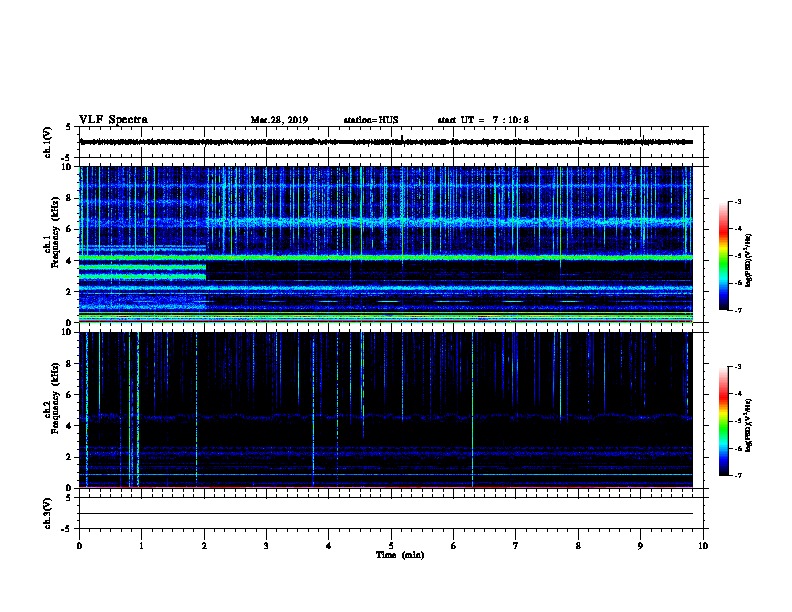The width and height of the screenshot is (792, 612).
Task: Click the ch.3 flat voltage trace line
Action: (x=386, y=514)
